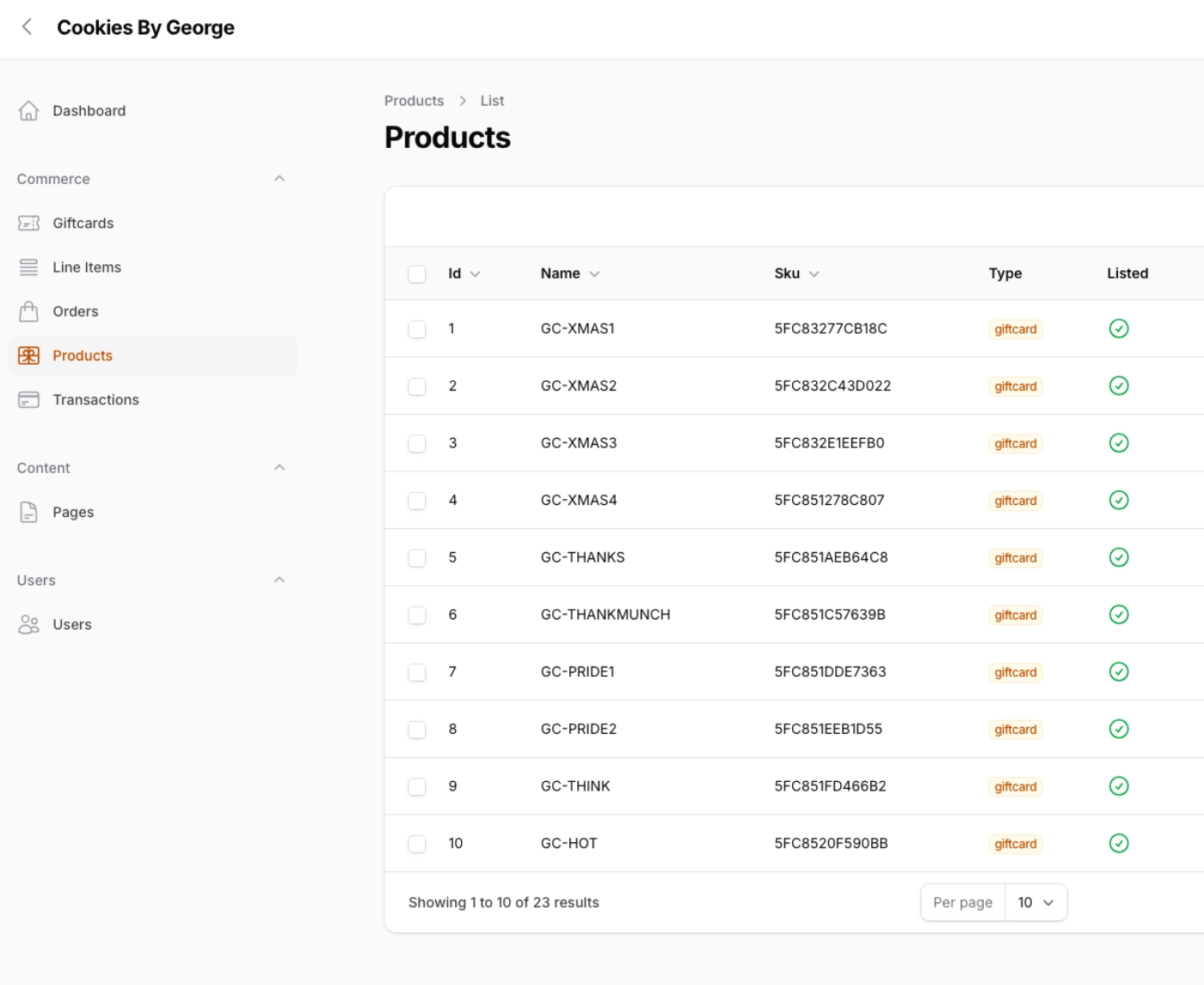Viewport: 1204px width, 985px height.
Task: Click the Users people icon
Action: pos(28,624)
